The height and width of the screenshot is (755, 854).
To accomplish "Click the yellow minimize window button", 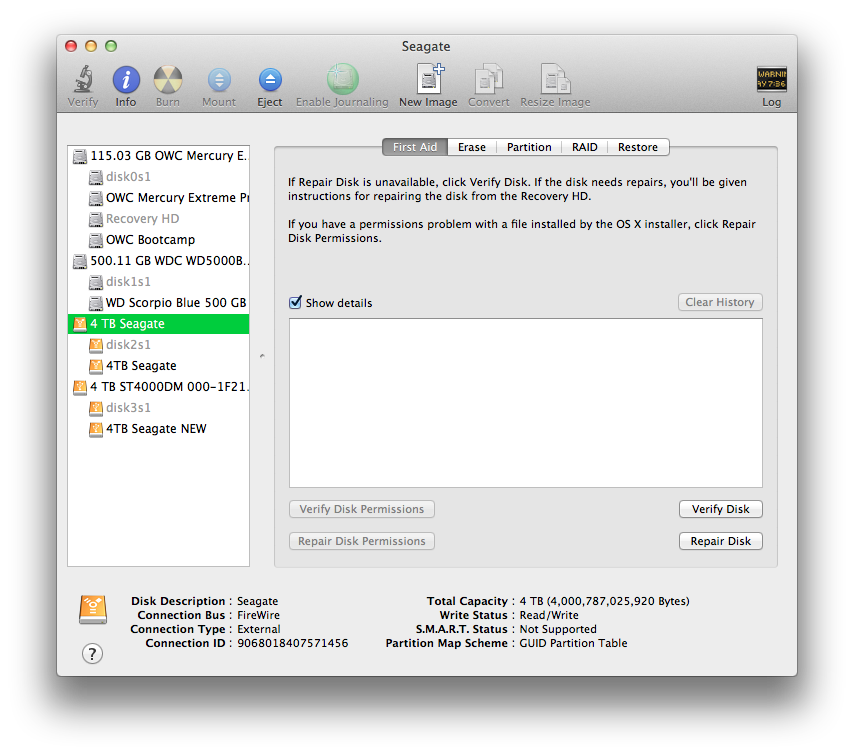I will coord(91,46).
